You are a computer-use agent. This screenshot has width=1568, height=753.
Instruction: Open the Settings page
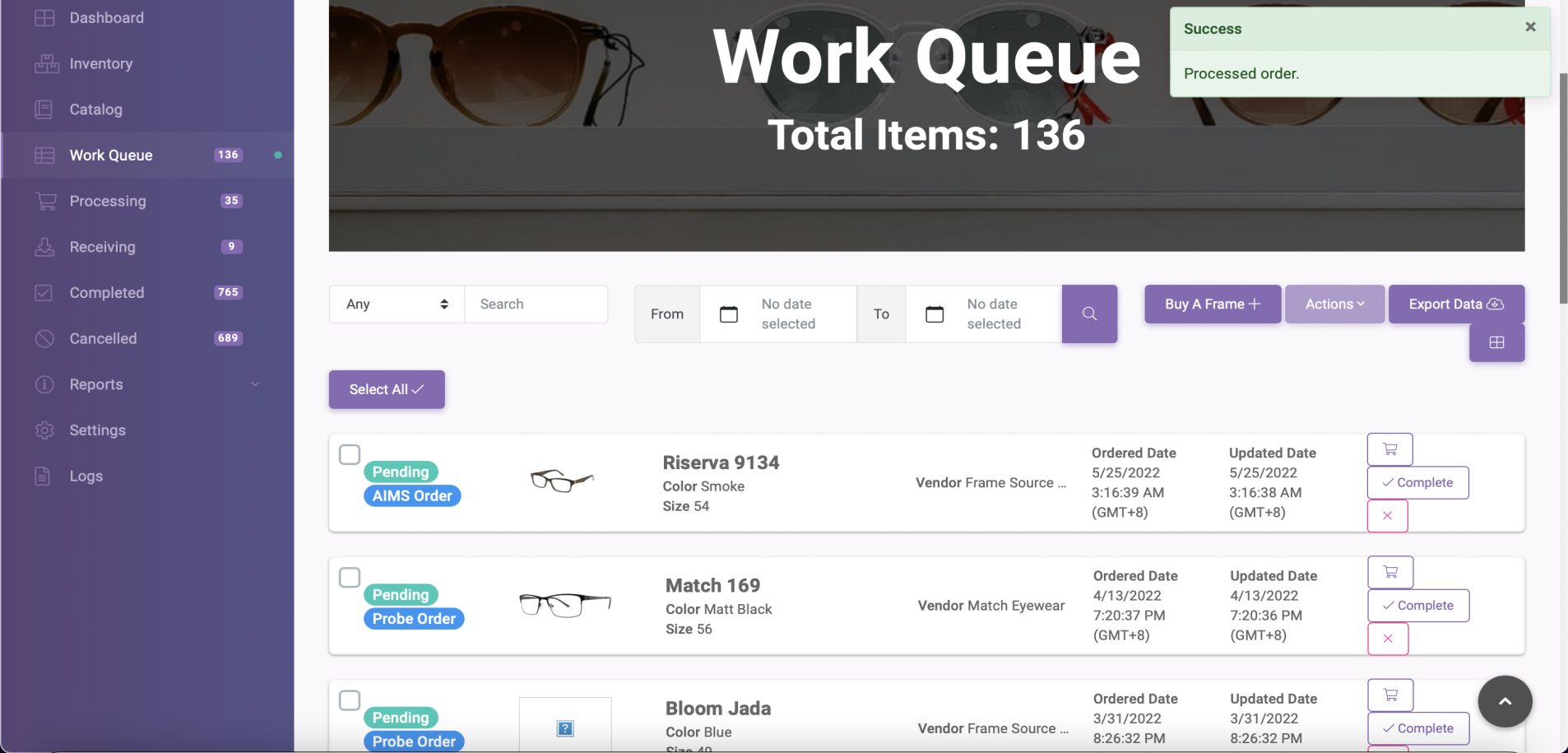point(97,430)
